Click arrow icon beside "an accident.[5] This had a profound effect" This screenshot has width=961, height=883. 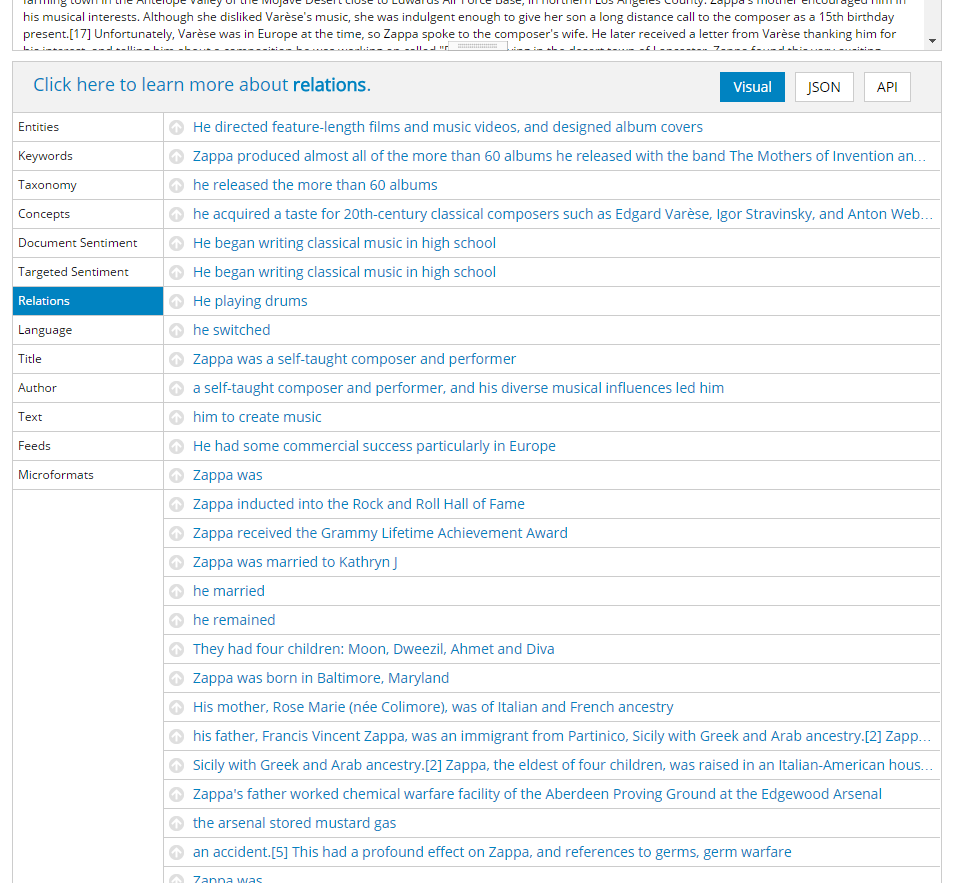(177, 852)
